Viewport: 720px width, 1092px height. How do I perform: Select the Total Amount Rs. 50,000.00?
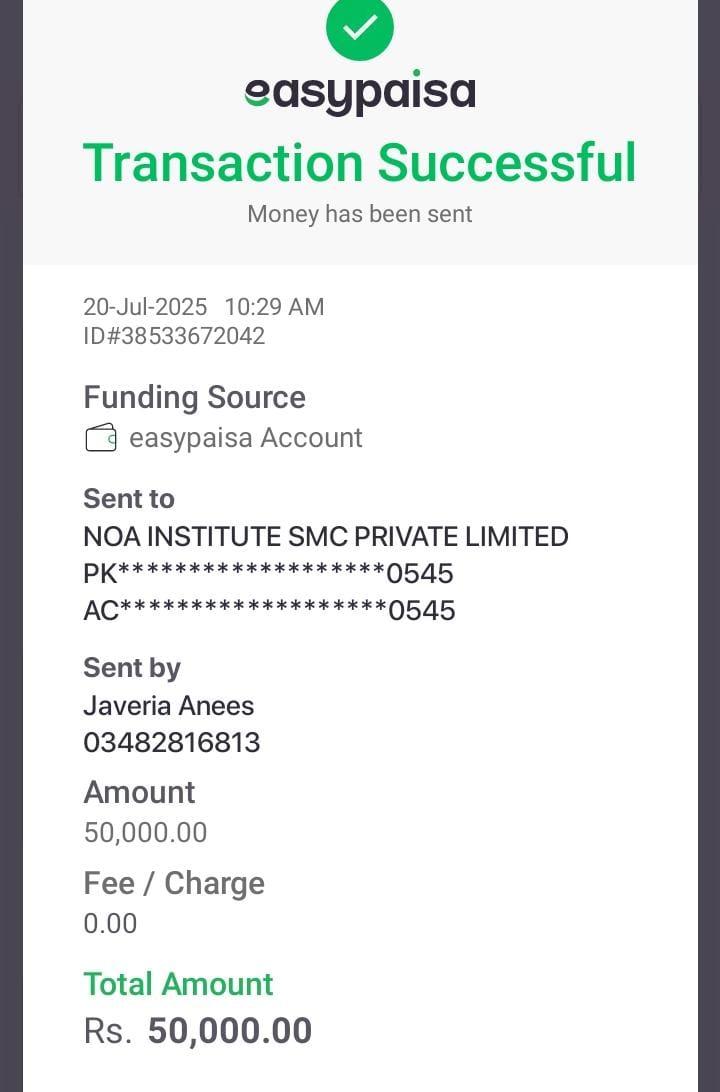point(198,1031)
